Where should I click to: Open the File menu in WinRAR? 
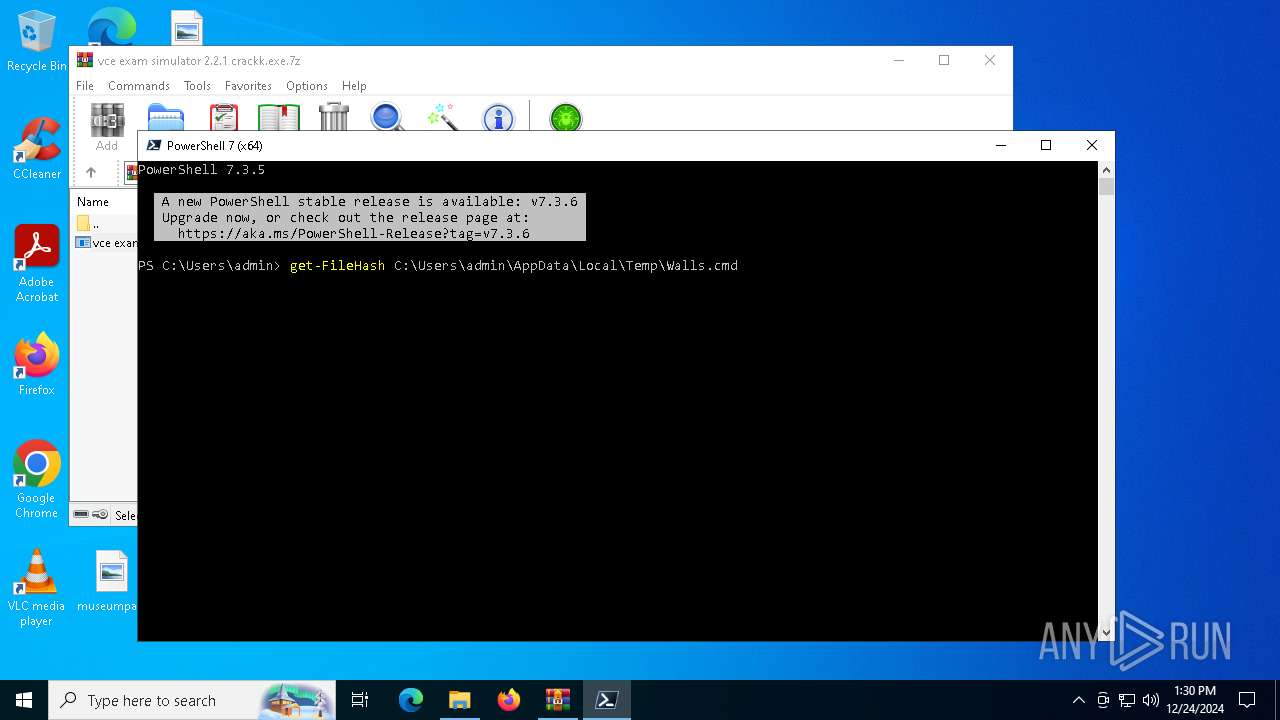pos(85,86)
